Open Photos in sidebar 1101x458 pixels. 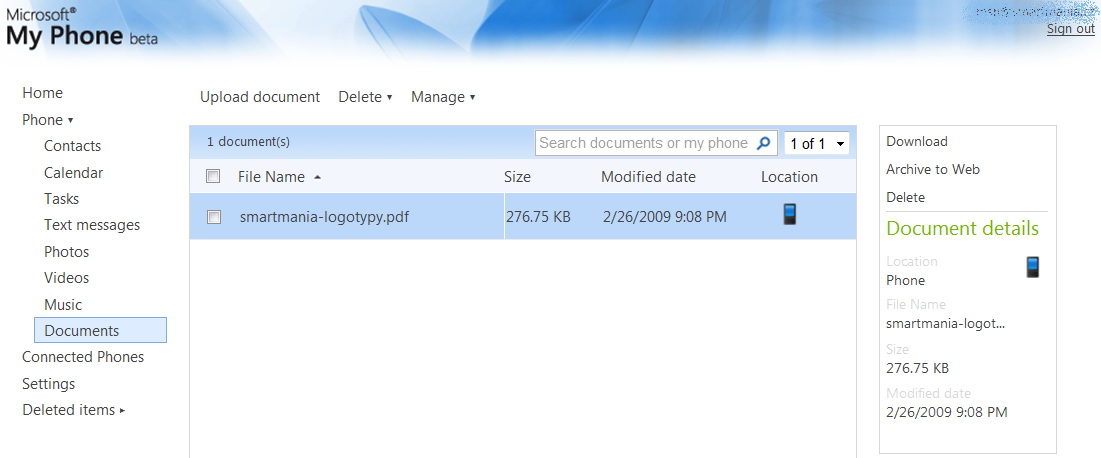pos(67,251)
